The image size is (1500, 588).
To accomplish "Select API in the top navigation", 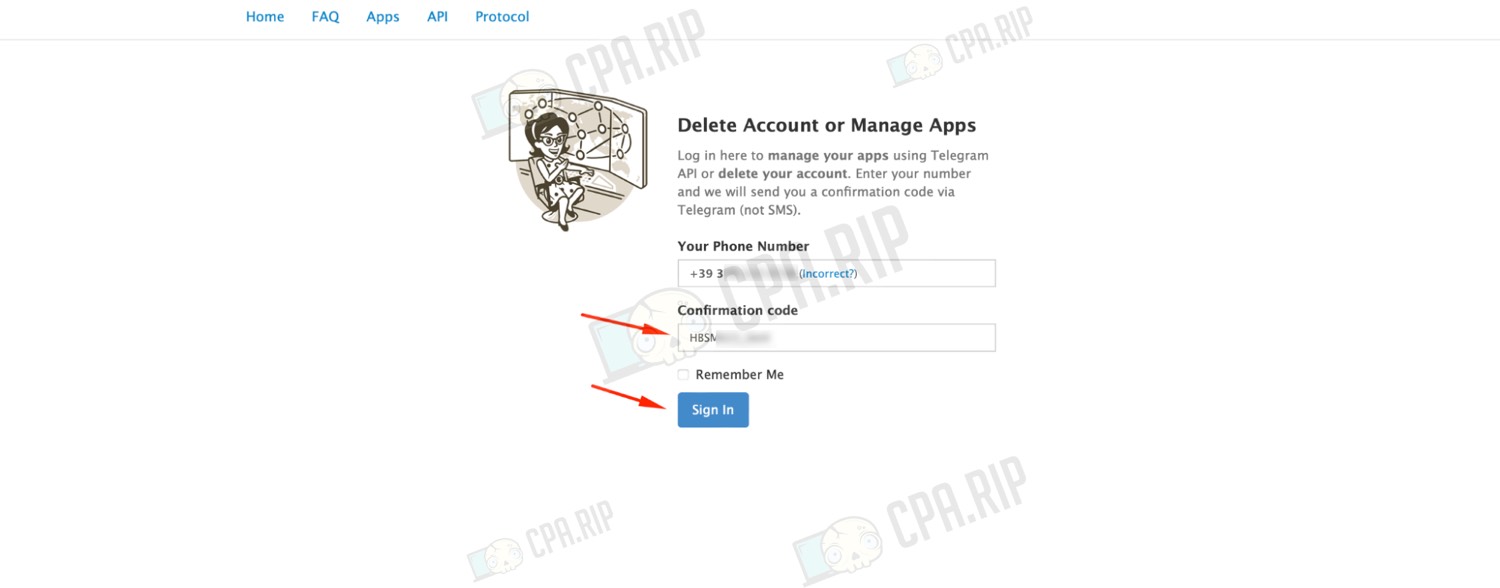I will (x=437, y=17).
